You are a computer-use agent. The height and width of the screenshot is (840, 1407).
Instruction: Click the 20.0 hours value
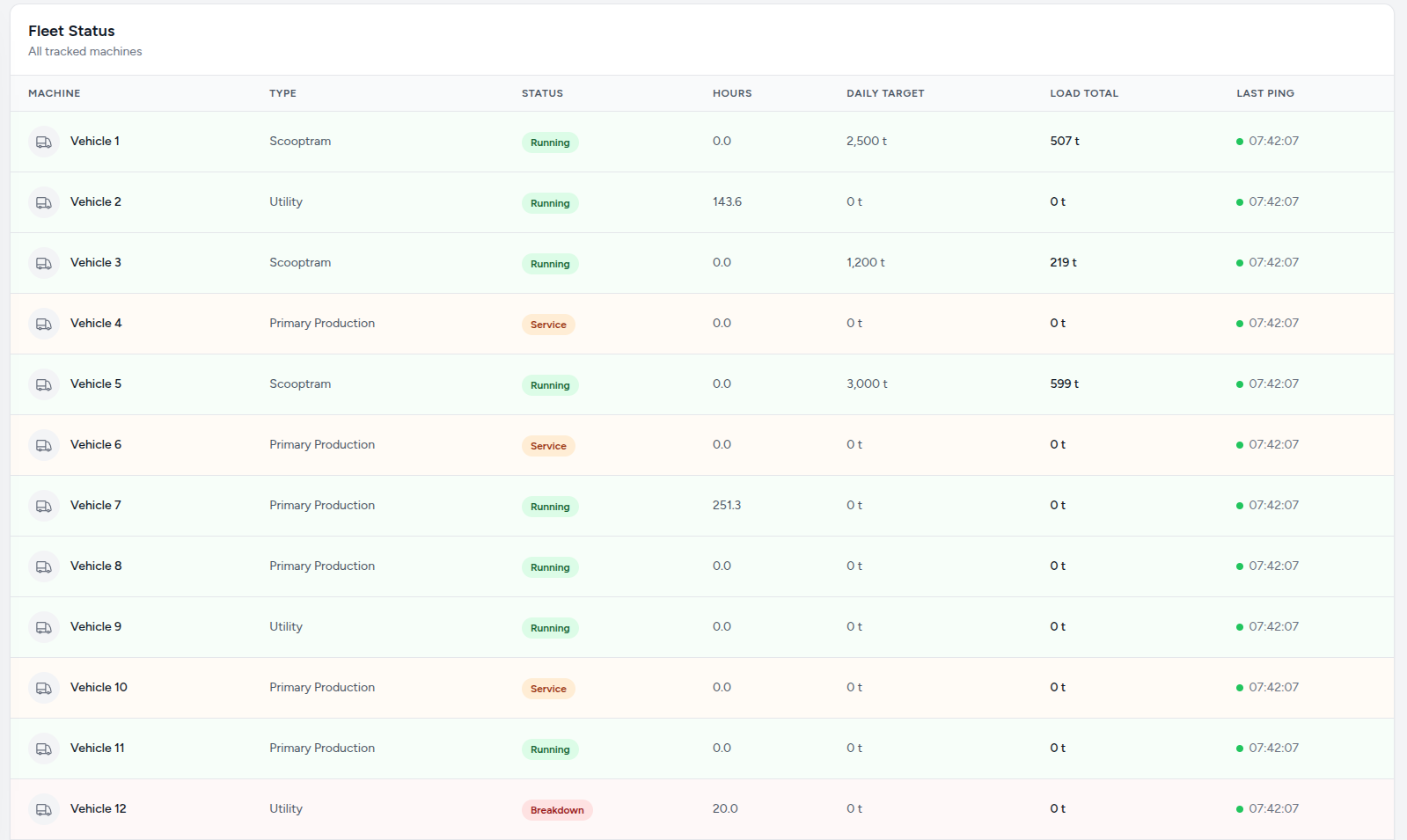tap(725, 808)
